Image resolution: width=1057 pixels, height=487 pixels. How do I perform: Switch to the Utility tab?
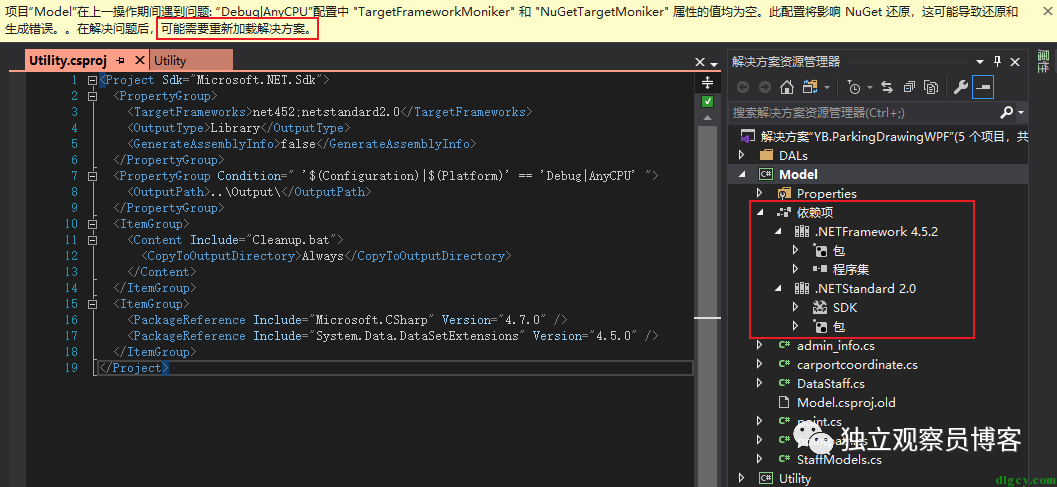170,61
